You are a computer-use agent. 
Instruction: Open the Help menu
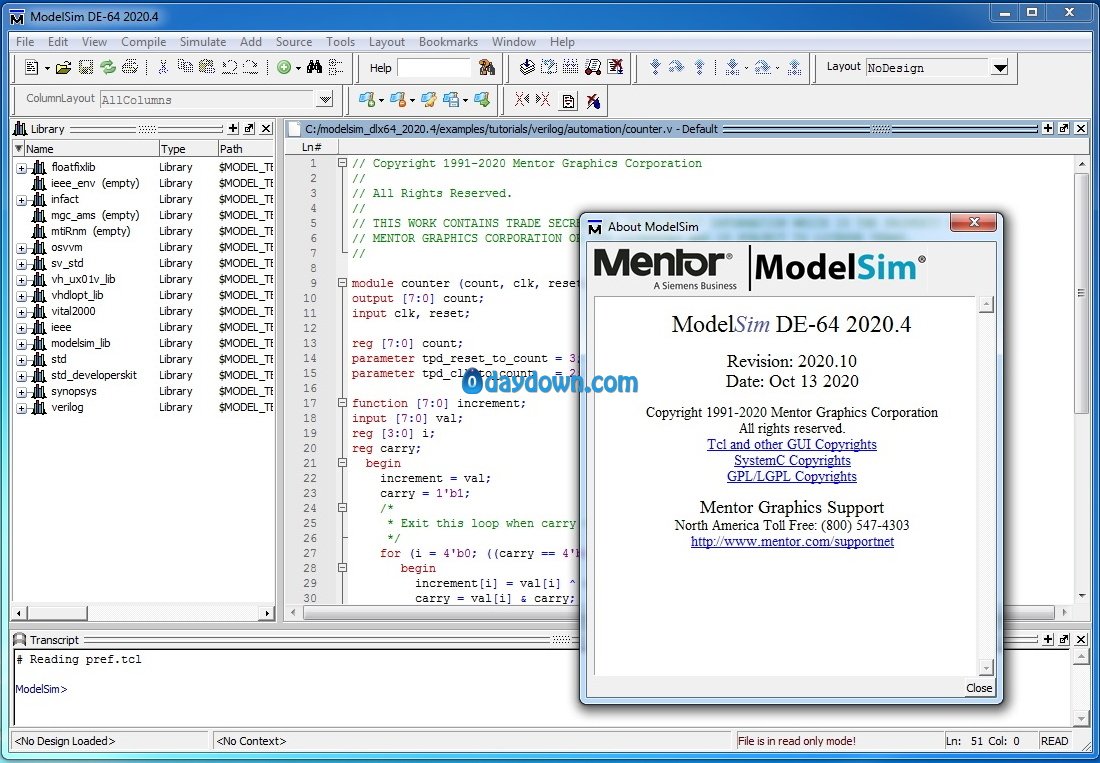pyautogui.click(x=562, y=41)
